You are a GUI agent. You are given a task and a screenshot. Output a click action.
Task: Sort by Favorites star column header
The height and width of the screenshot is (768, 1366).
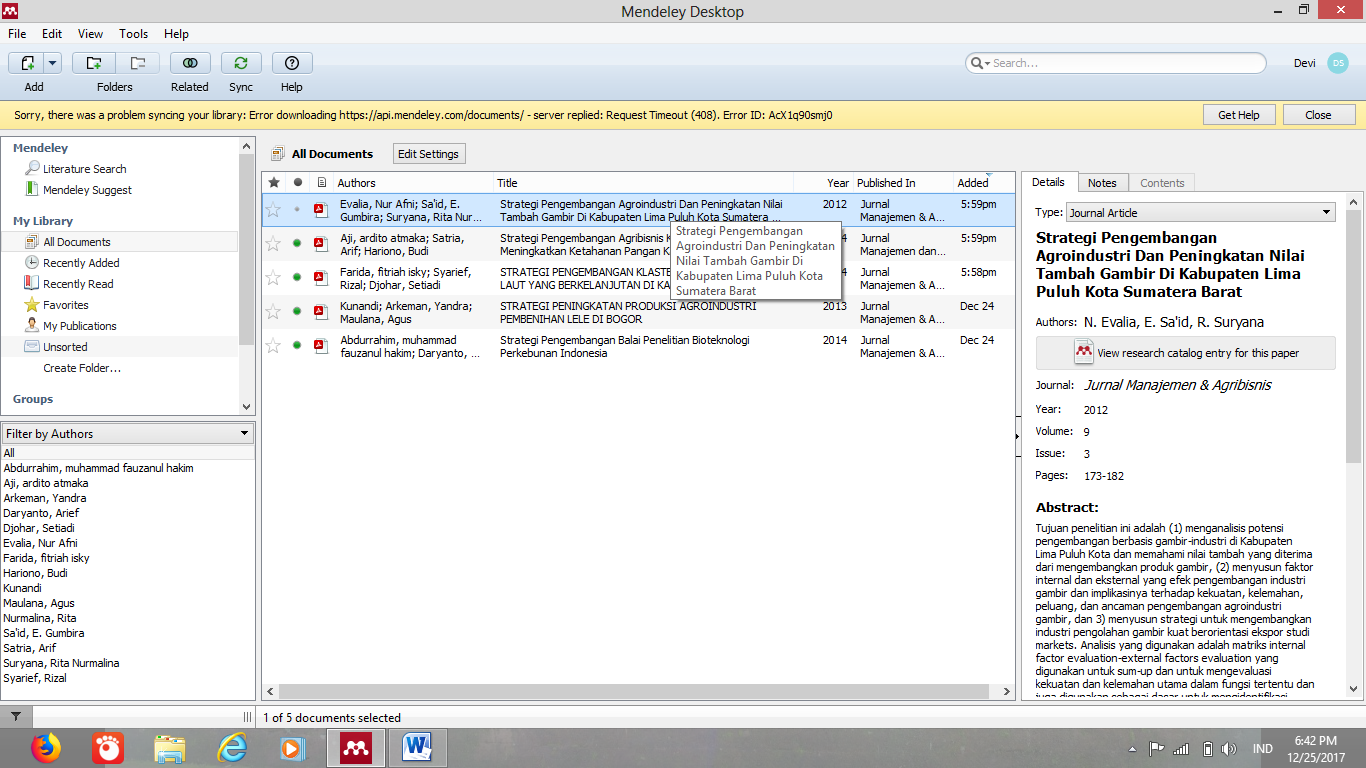(x=274, y=183)
